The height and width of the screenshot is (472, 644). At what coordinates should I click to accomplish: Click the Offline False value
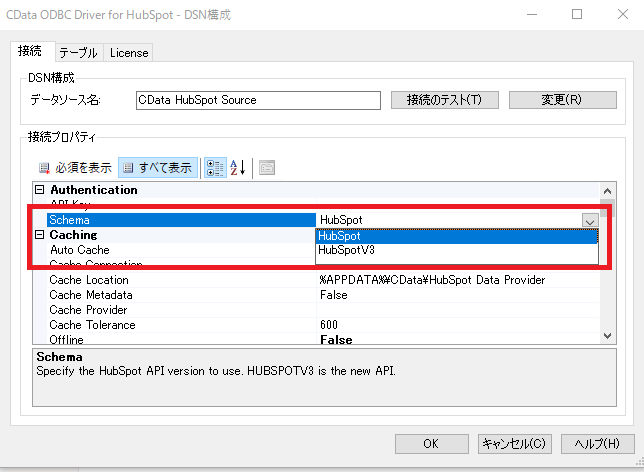pos(336,340)
